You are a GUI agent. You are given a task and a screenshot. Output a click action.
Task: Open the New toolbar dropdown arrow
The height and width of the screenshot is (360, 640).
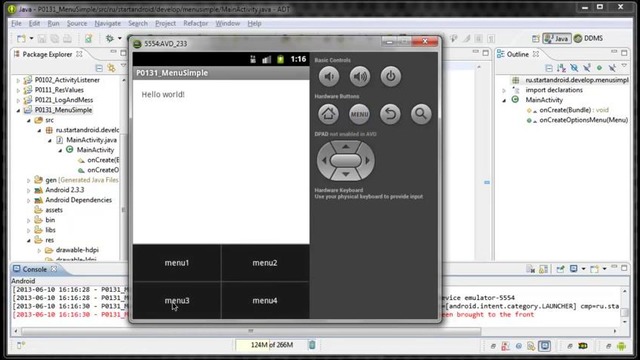coord(31,38)
